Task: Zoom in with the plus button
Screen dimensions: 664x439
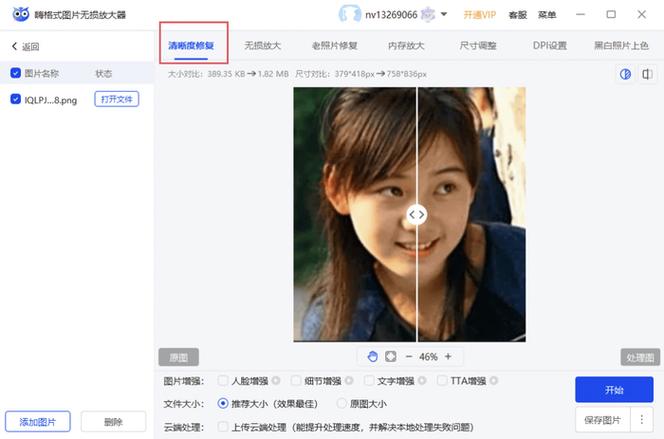Action: tap(448, 356)
